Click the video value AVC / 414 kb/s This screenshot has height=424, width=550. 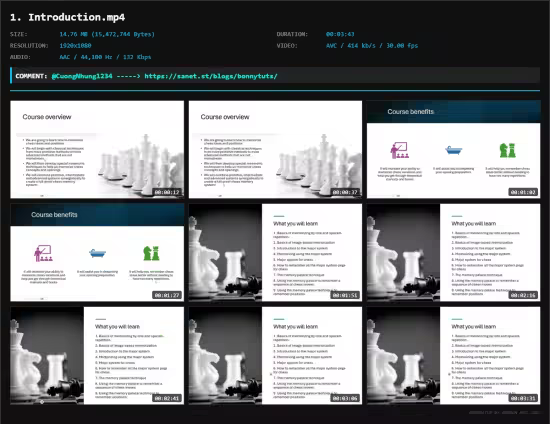pyautogui.click(x=372, y=46)
